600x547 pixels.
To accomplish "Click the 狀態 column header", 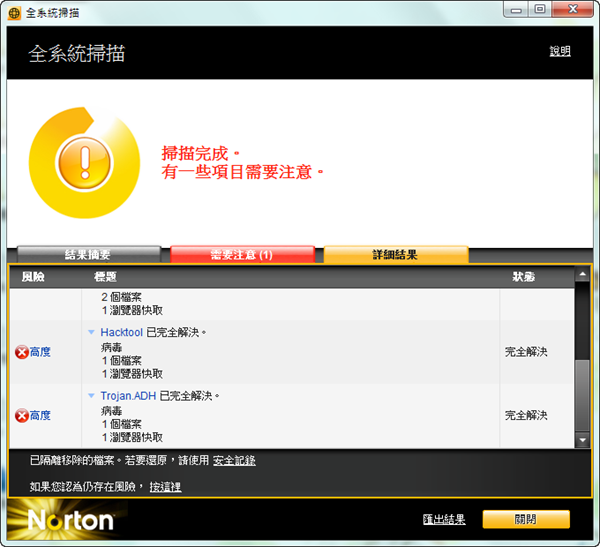I will pyautogui.click(x=524, y=277).
